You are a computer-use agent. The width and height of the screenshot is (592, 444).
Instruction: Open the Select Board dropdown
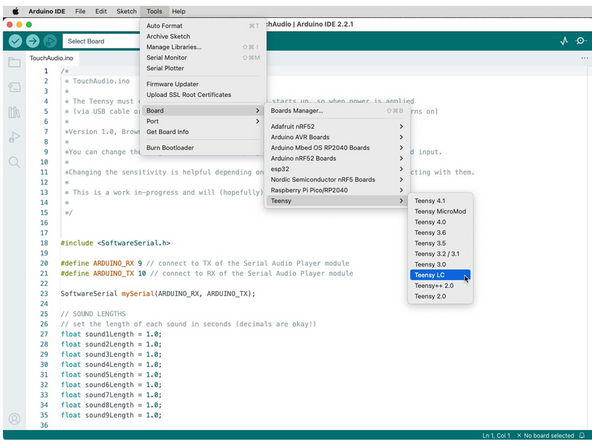102,41
